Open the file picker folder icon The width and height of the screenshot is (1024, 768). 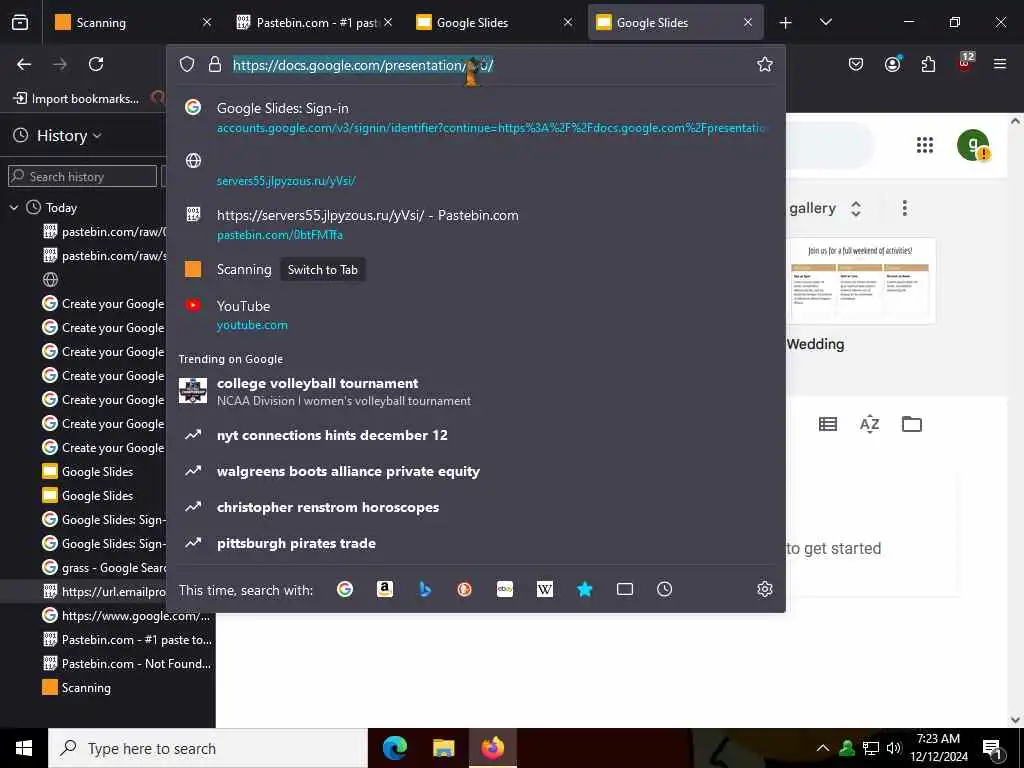coord(912,424)
